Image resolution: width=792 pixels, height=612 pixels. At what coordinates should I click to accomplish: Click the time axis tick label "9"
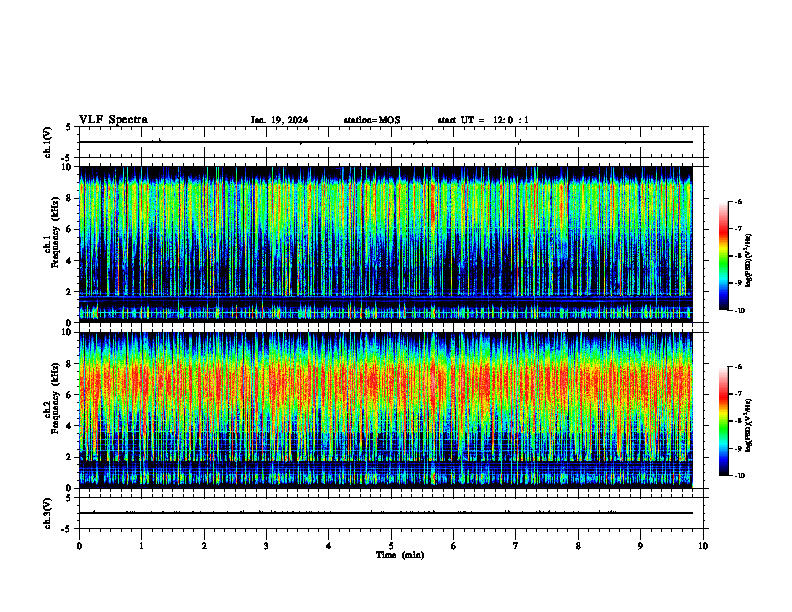[x=640, y=546]
